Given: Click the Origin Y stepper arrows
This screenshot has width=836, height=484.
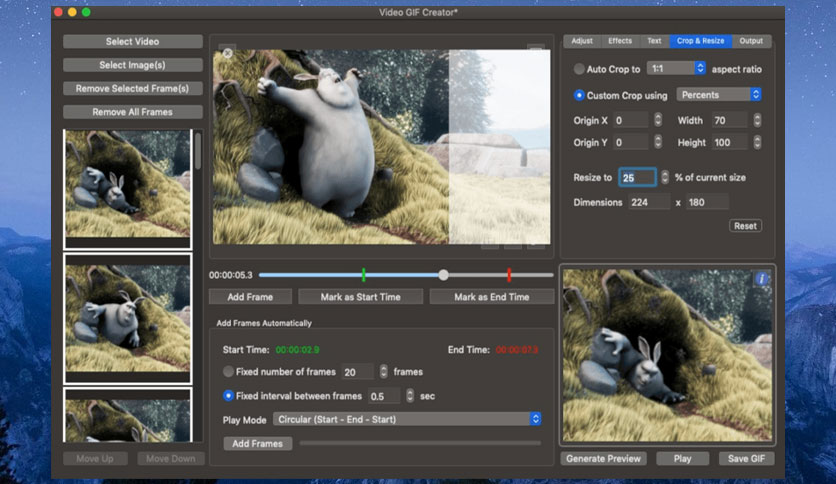Looking at the screenshot, I should pyautogui.click(x=658, y=142).
